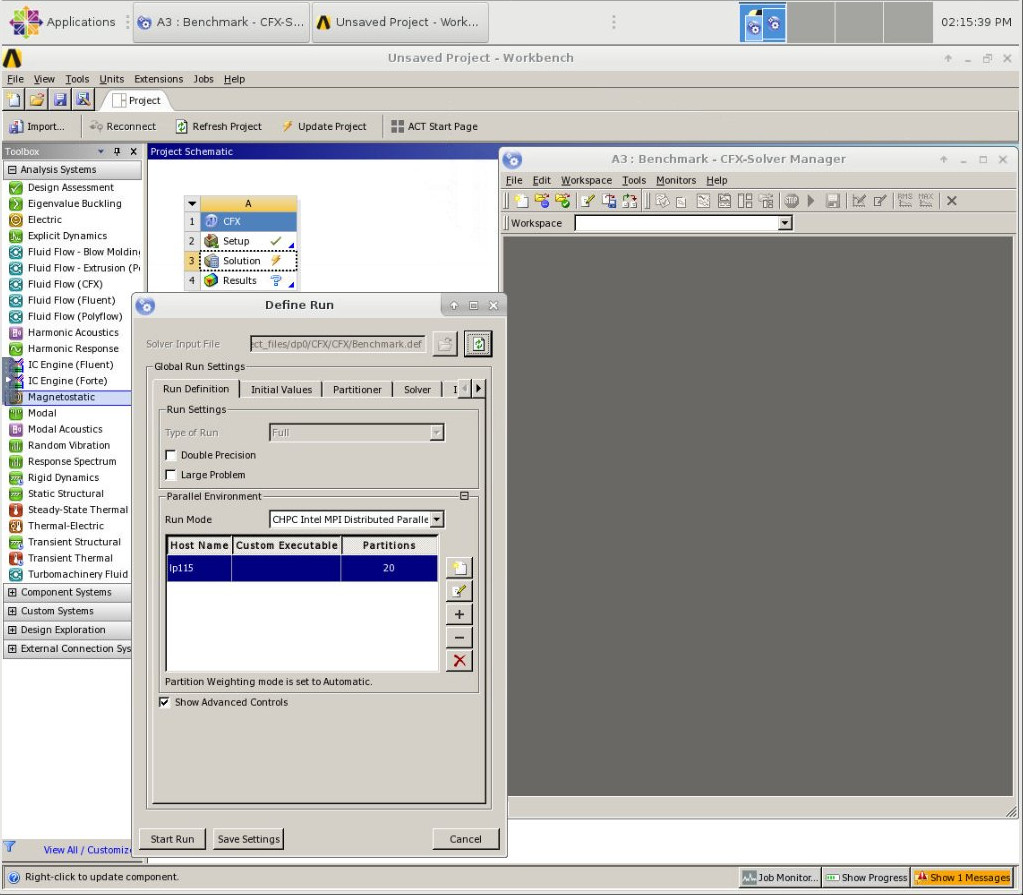Image resolution: width=1023 pixels, height=895 pixels.
Task: Click the Stop Current Run icon
Action: [x=791, y=201]
